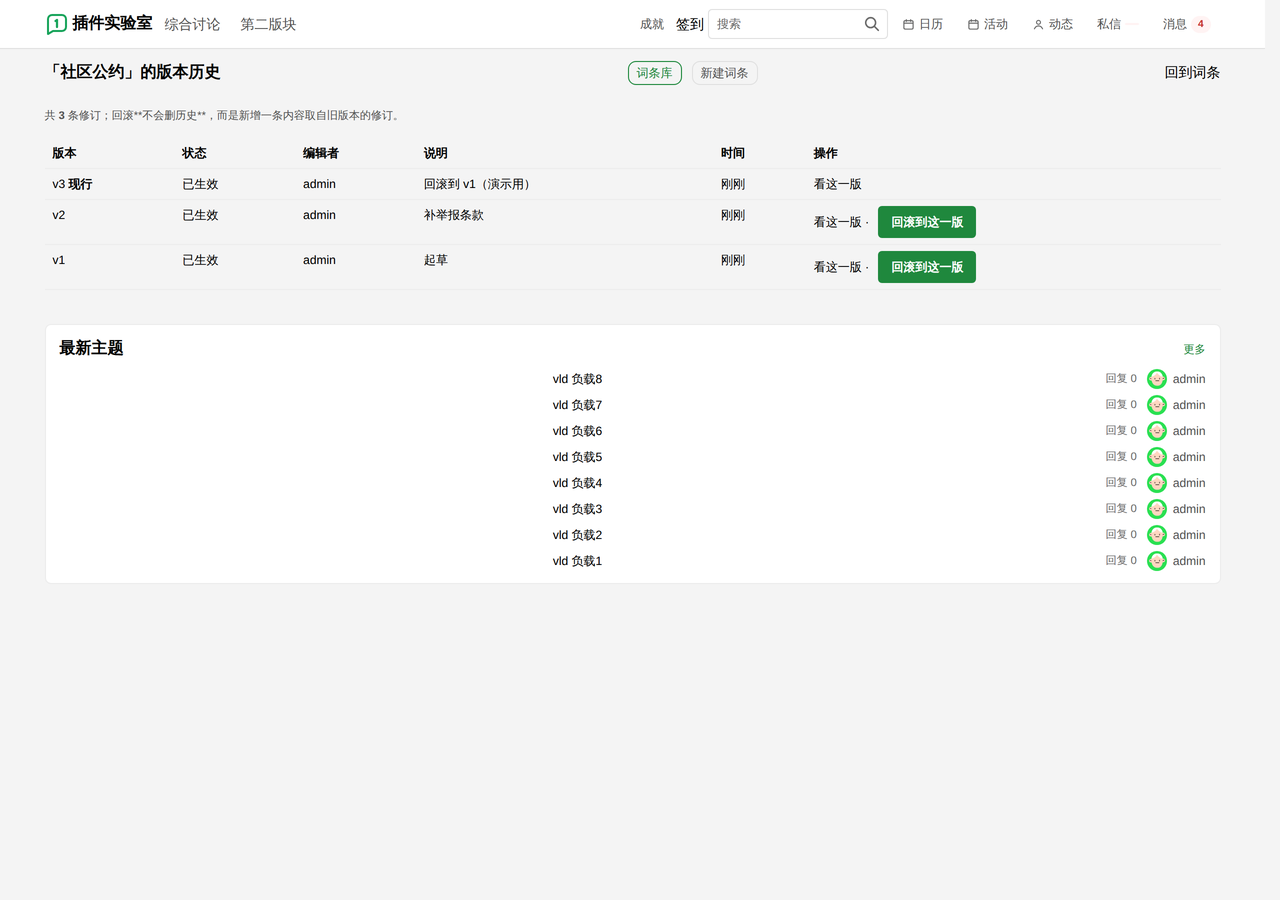Click the search magnifier icon
The height and width of the screenshot is (900, 1280).
(872, 24)
